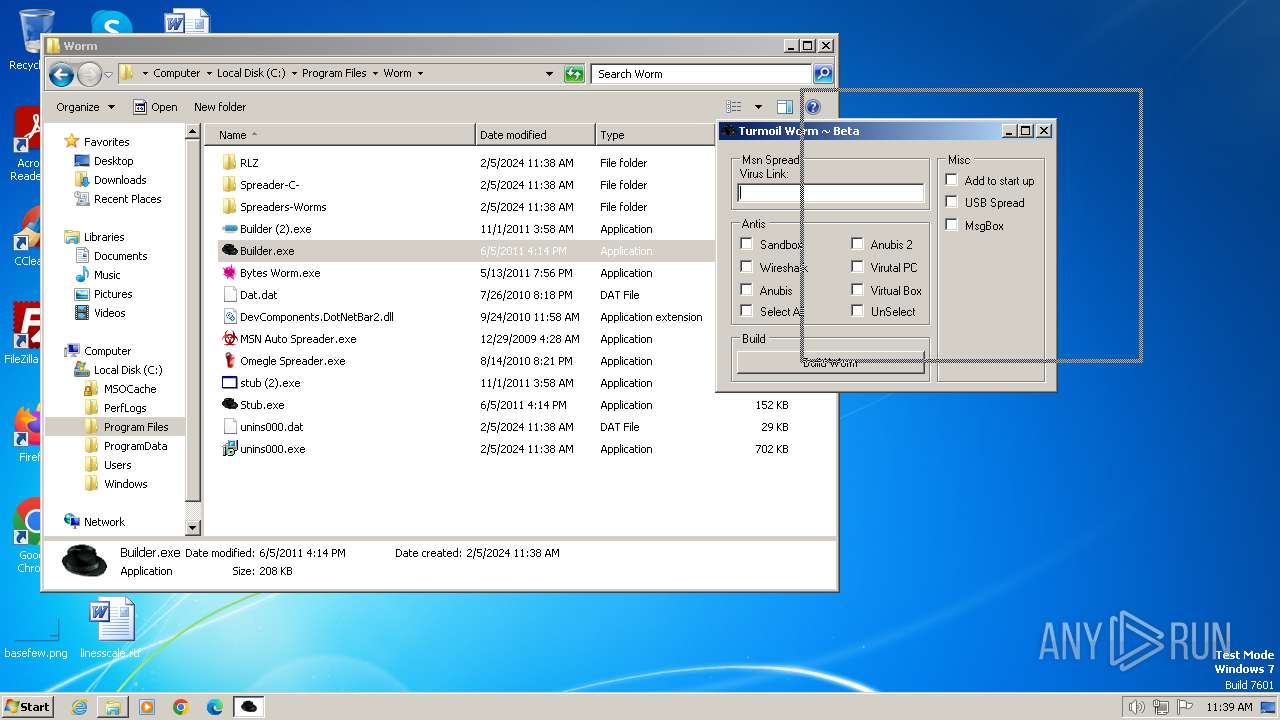This screenshot has height=720, width=1280.
Task: Select the Spreader-C- folder icon
Action: [x=229, y=185]
